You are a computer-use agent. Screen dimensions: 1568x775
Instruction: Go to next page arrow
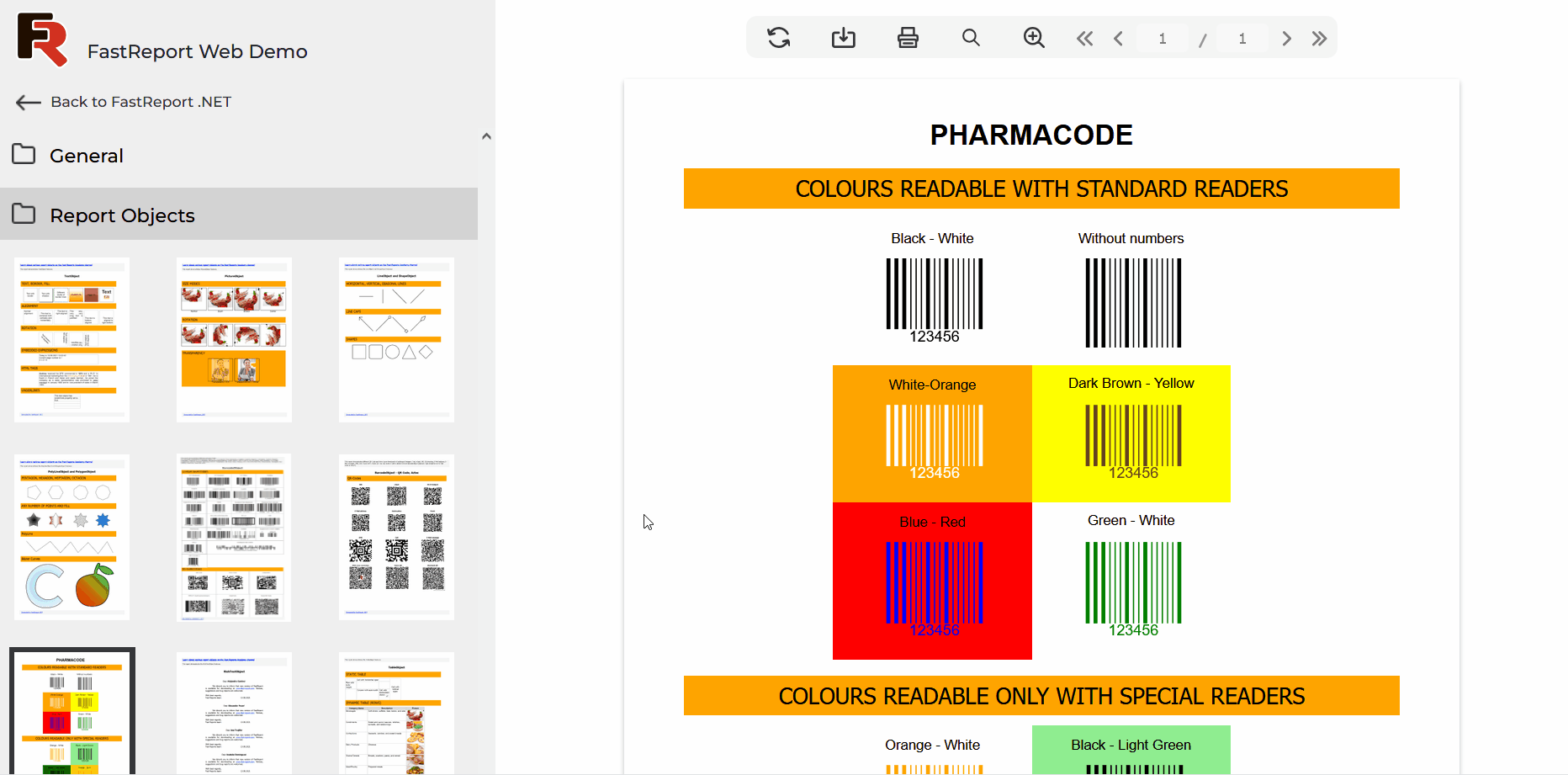point(1286,39)
